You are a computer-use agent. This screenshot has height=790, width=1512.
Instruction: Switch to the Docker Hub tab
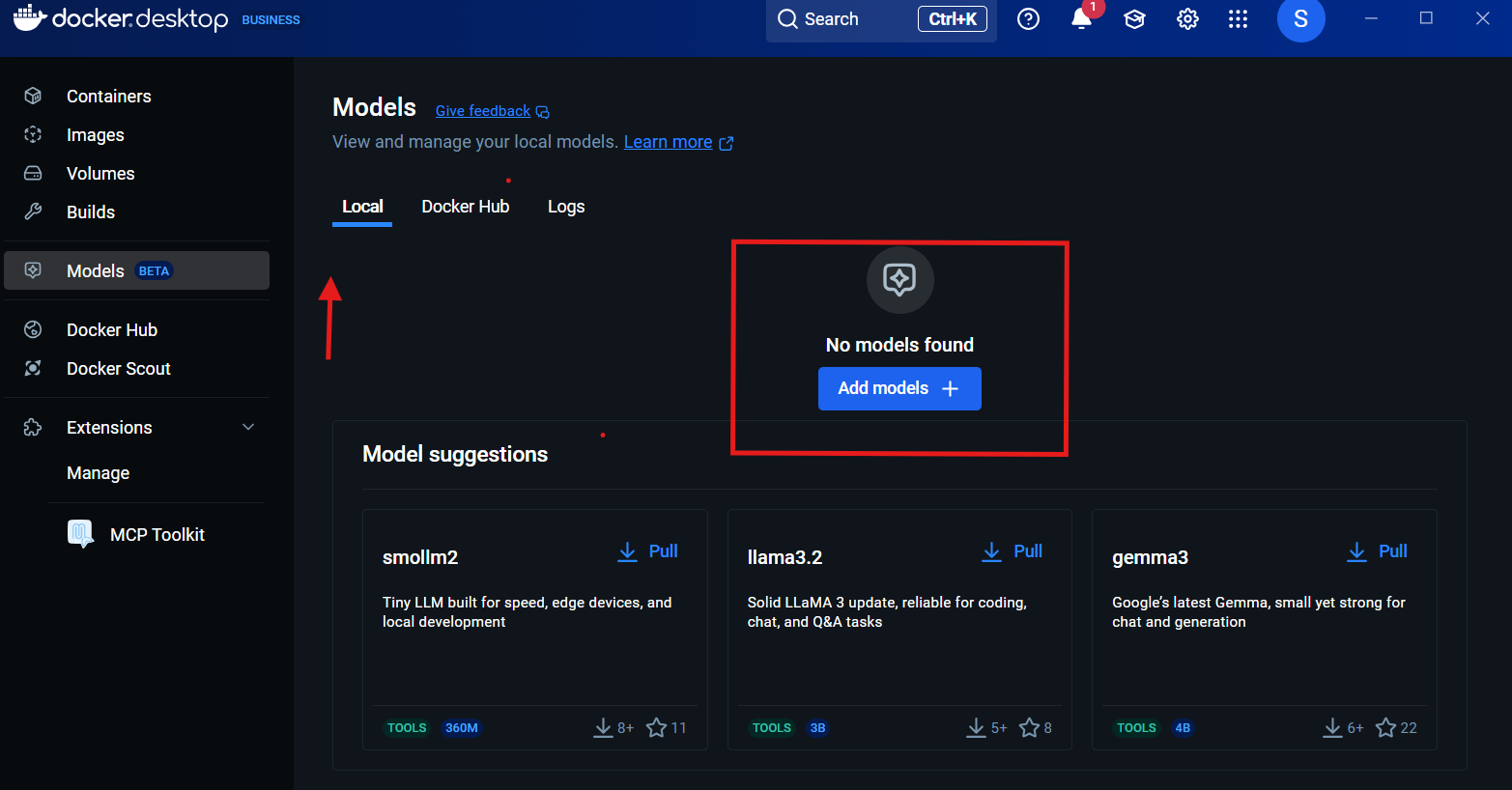coord(466,207)
